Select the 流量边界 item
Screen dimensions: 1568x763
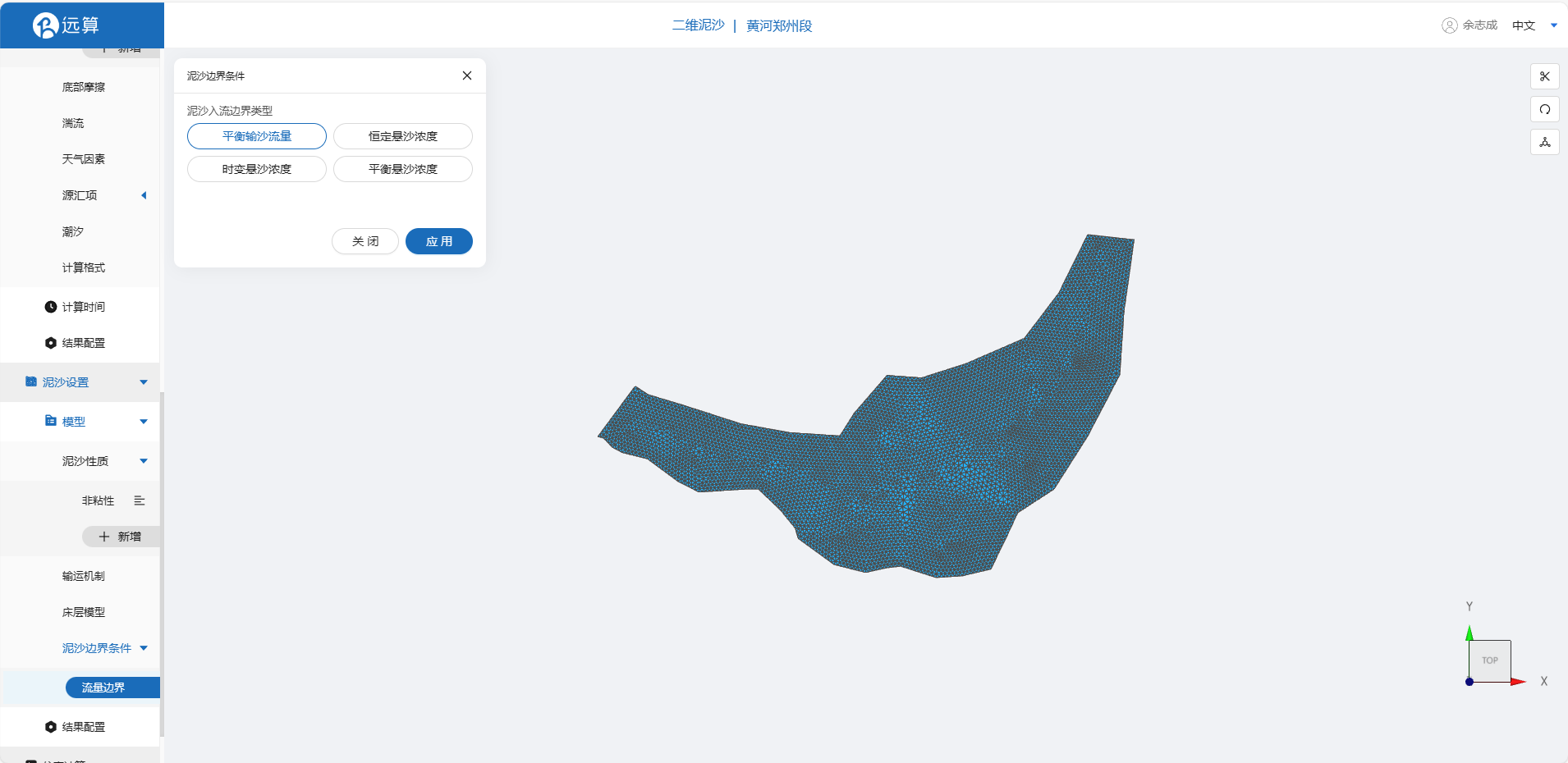112,688
